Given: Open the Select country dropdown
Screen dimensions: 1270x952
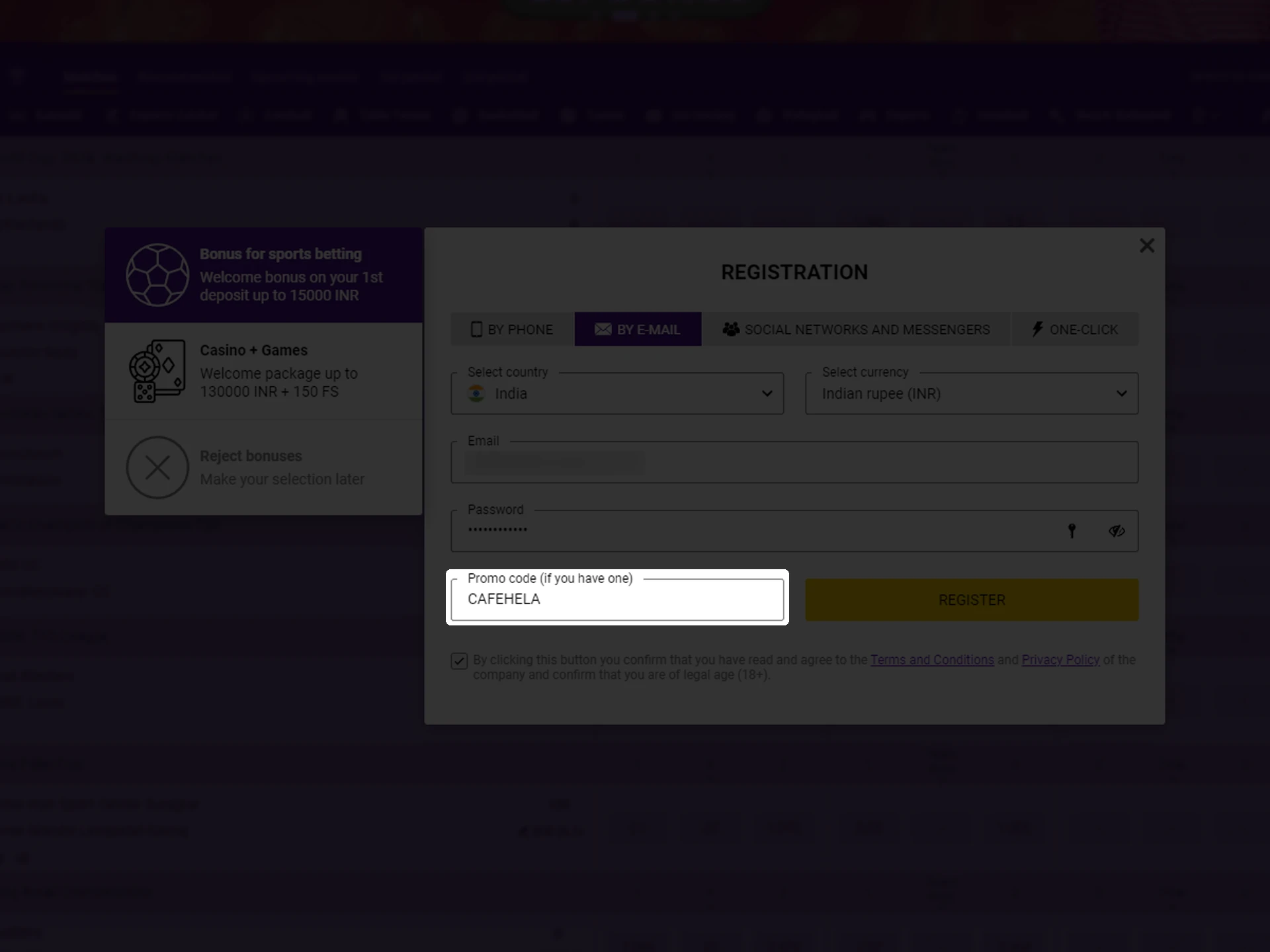Looking at the screenshot, I should (x=617, y=393).
